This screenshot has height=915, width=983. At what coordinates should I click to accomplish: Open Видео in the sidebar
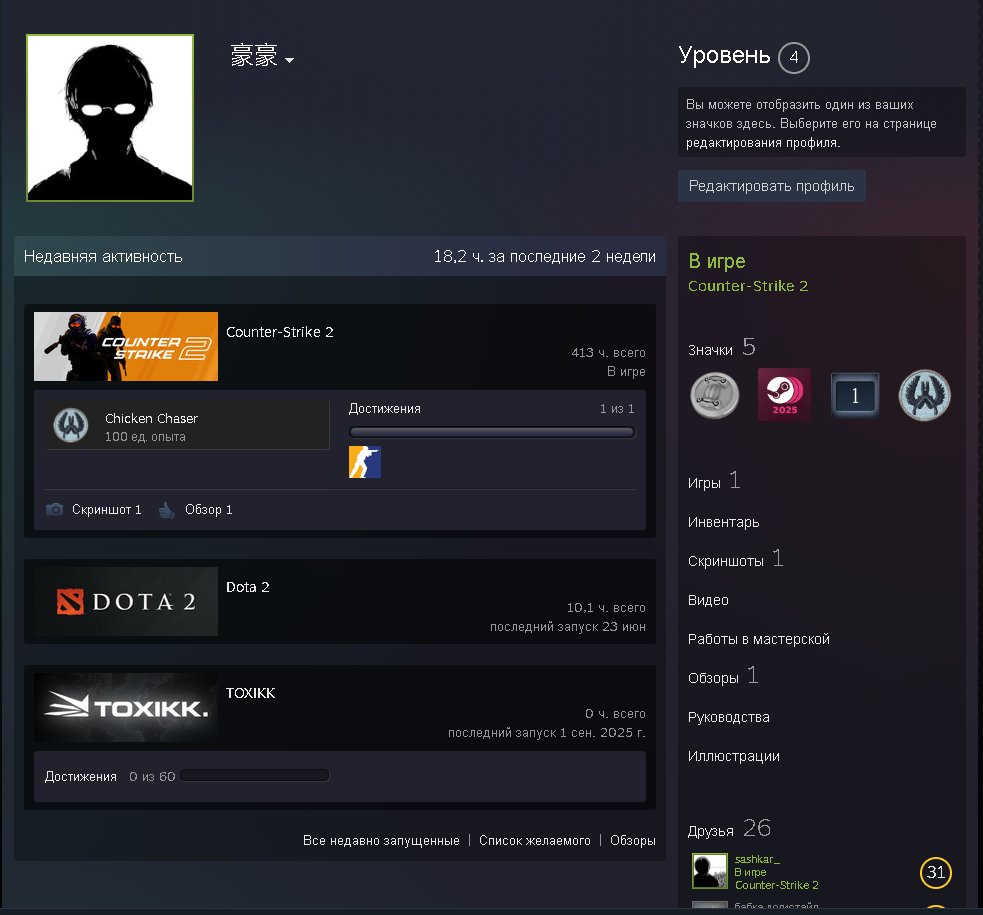pos(708,600)
